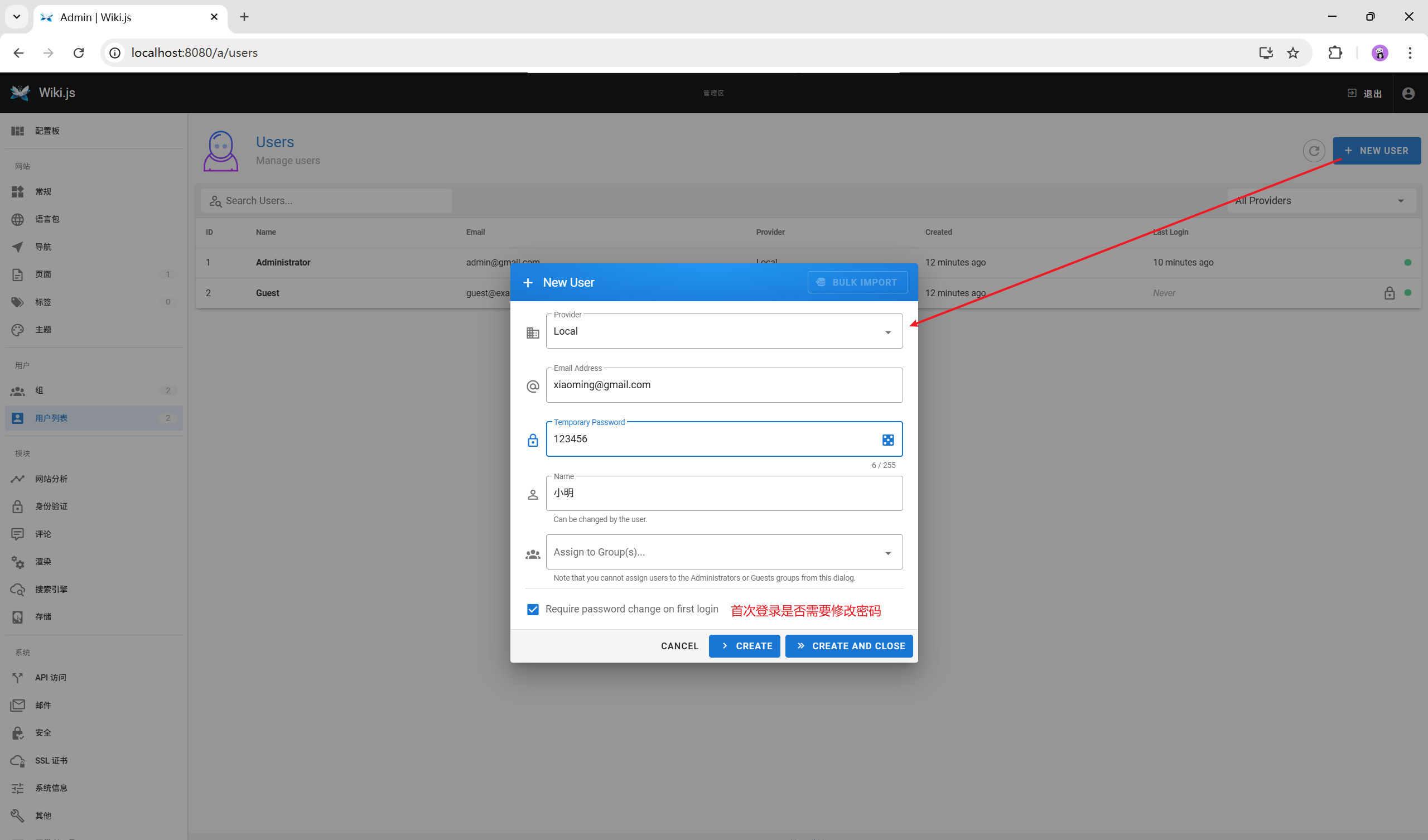1428x840 pixels.
Task: Click the Bulk Import button
Action: click(x=857, y=282)
